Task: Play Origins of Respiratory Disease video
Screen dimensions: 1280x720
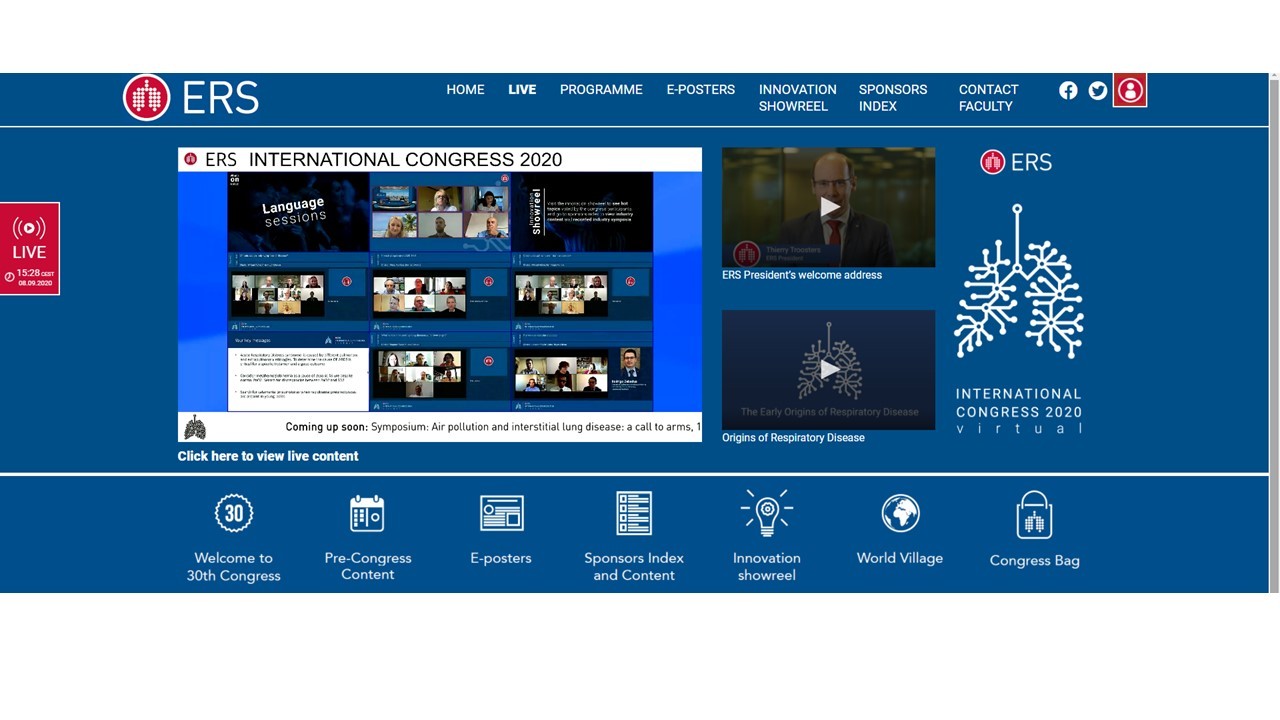Action: click(x=829, y=370)
